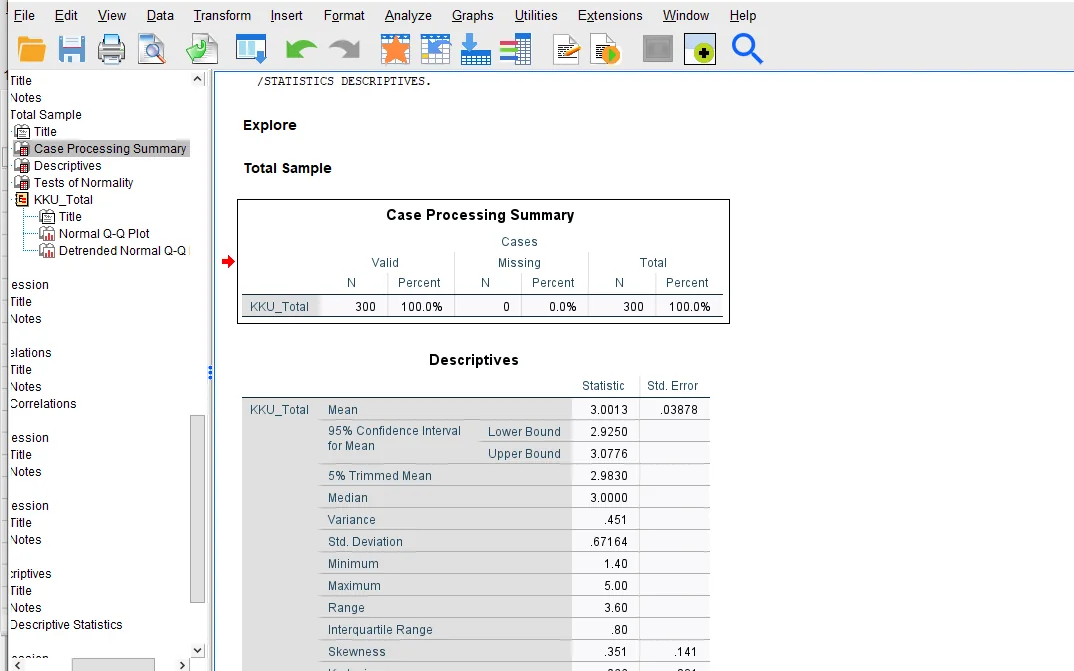Select Correlations item in outline
The height and width of the screenshot is (671, 1074).
43,403
